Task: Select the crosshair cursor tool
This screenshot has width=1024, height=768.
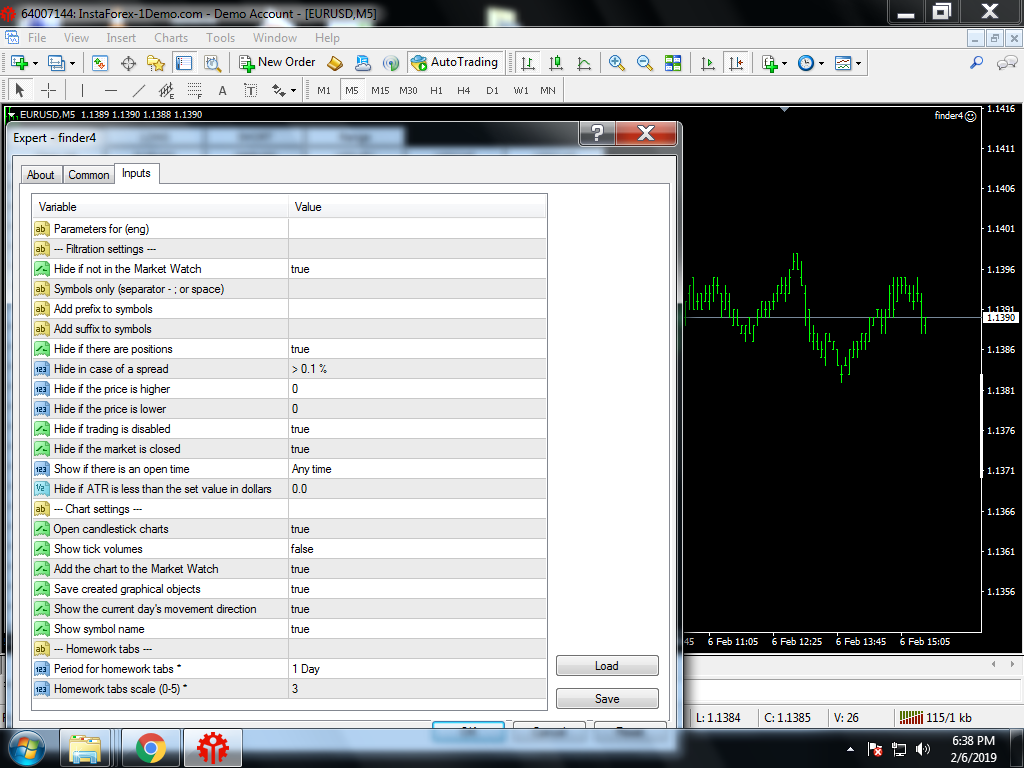Action: click(x=48, y=90)
